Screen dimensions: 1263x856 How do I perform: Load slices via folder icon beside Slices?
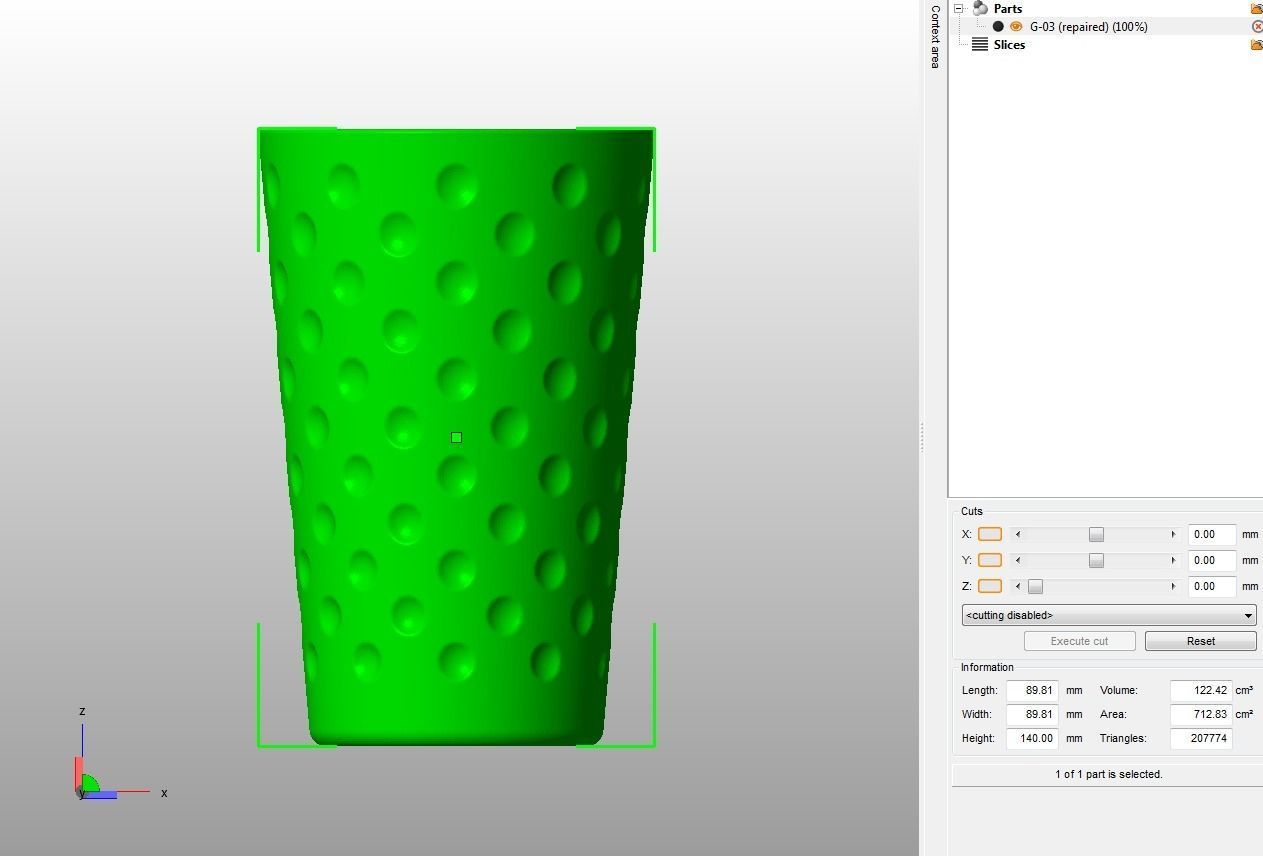1257,44
